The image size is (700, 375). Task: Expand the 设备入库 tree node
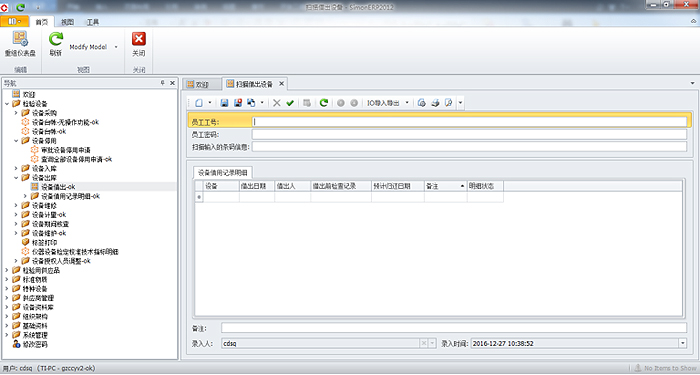click(x=16, y=168)
